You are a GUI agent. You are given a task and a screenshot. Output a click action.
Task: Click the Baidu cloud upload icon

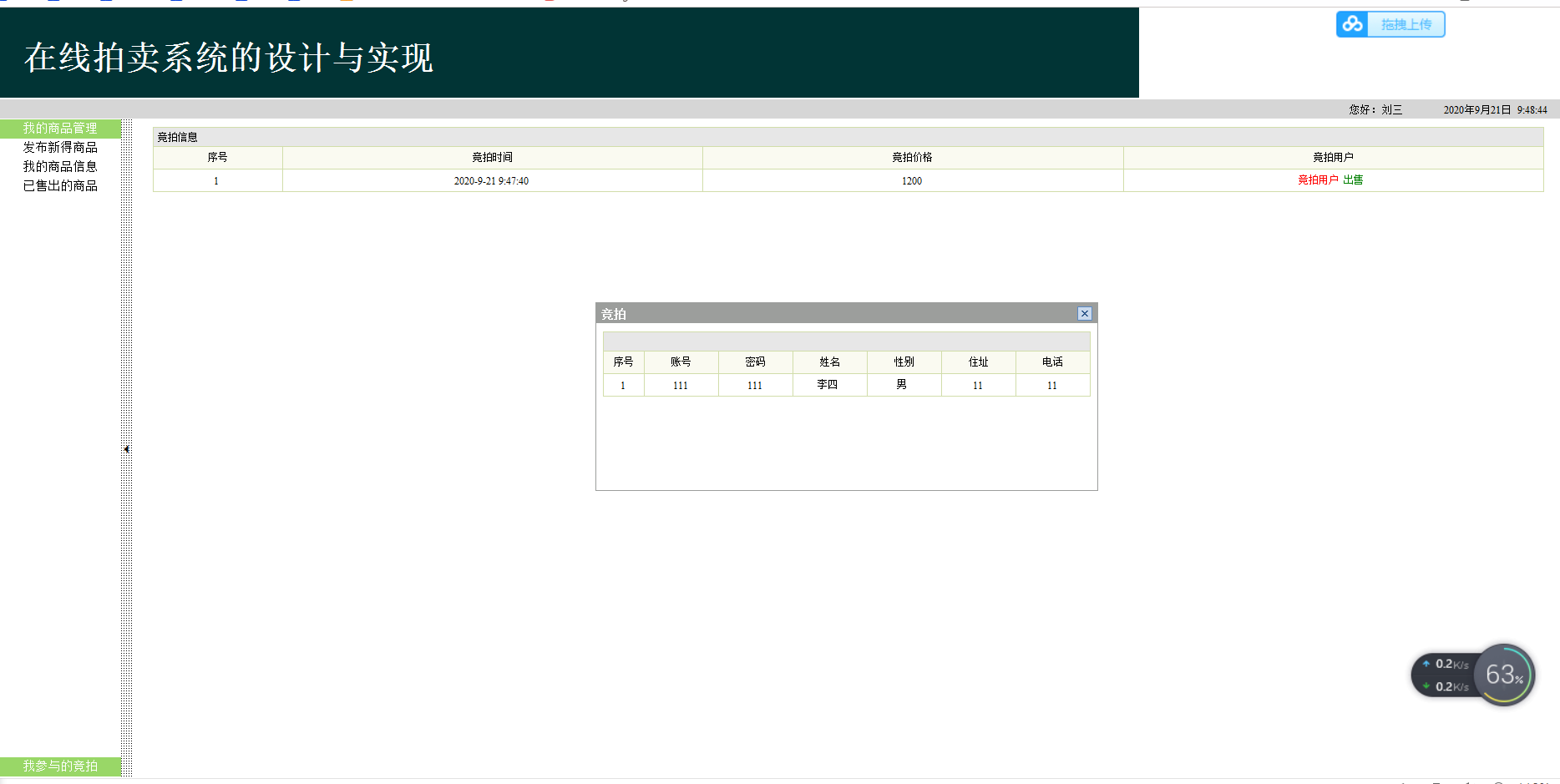point(1352,24)
